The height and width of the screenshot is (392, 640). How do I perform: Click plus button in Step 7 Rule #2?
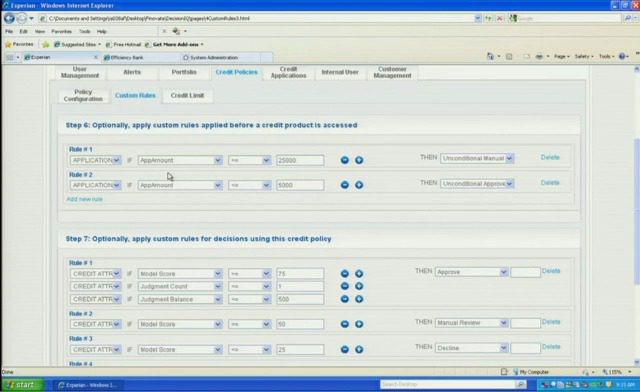(x=359, y=324)
